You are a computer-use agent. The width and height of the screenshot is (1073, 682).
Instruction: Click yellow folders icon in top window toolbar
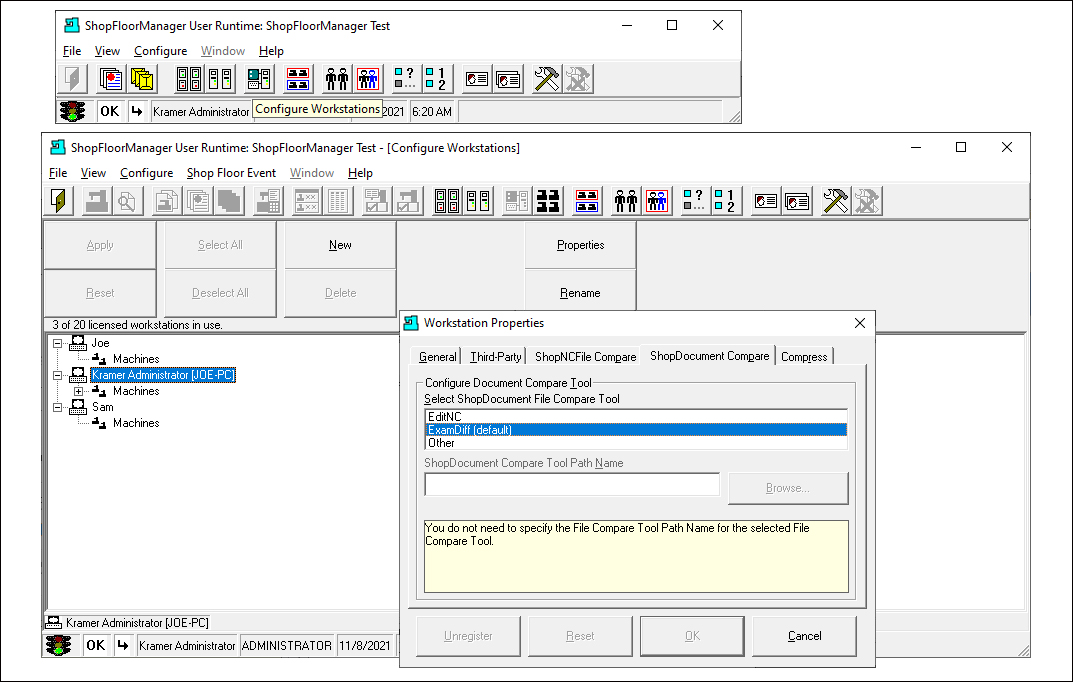pos(142,79)
